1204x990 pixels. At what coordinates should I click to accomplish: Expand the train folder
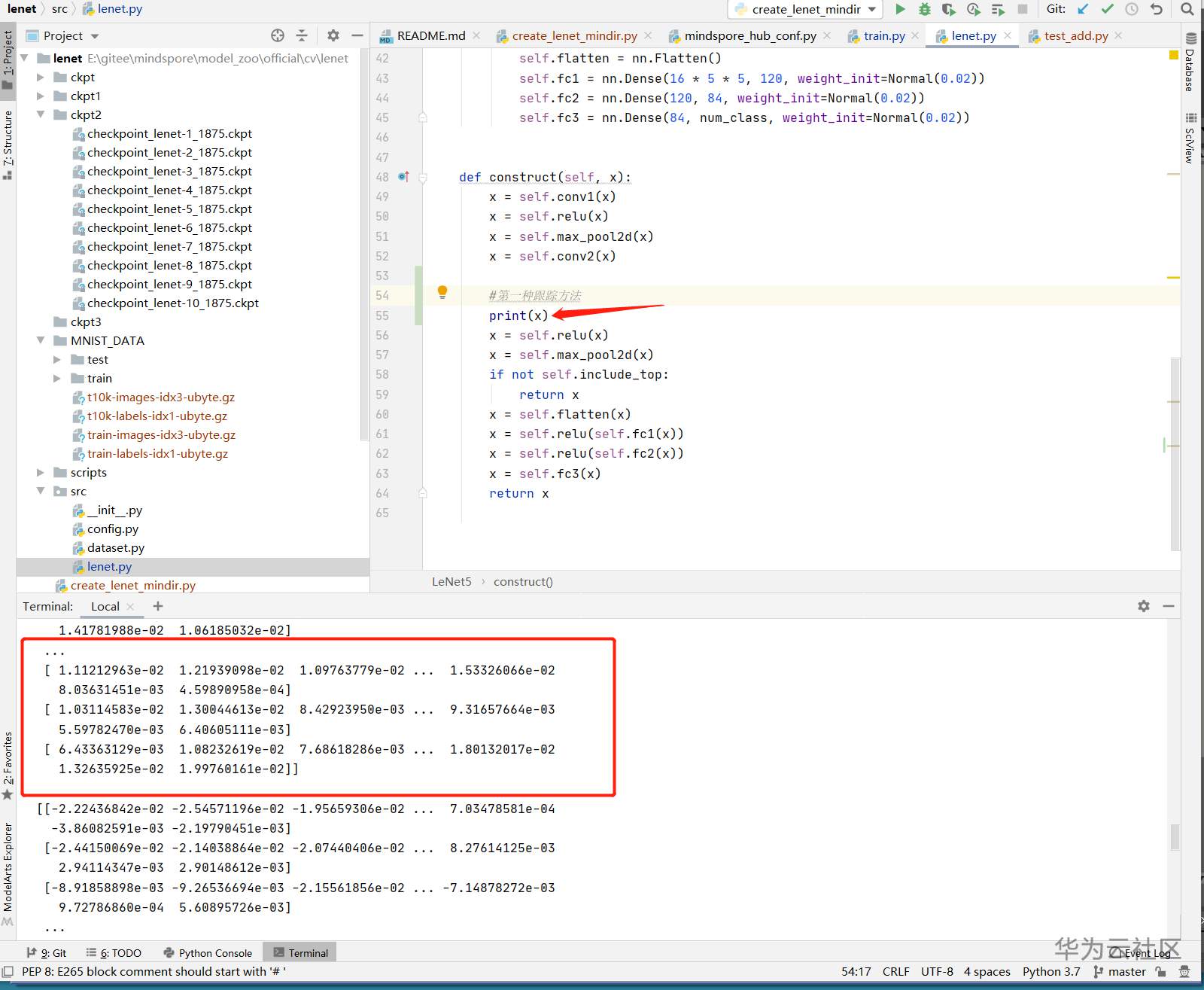pos(57,378)
